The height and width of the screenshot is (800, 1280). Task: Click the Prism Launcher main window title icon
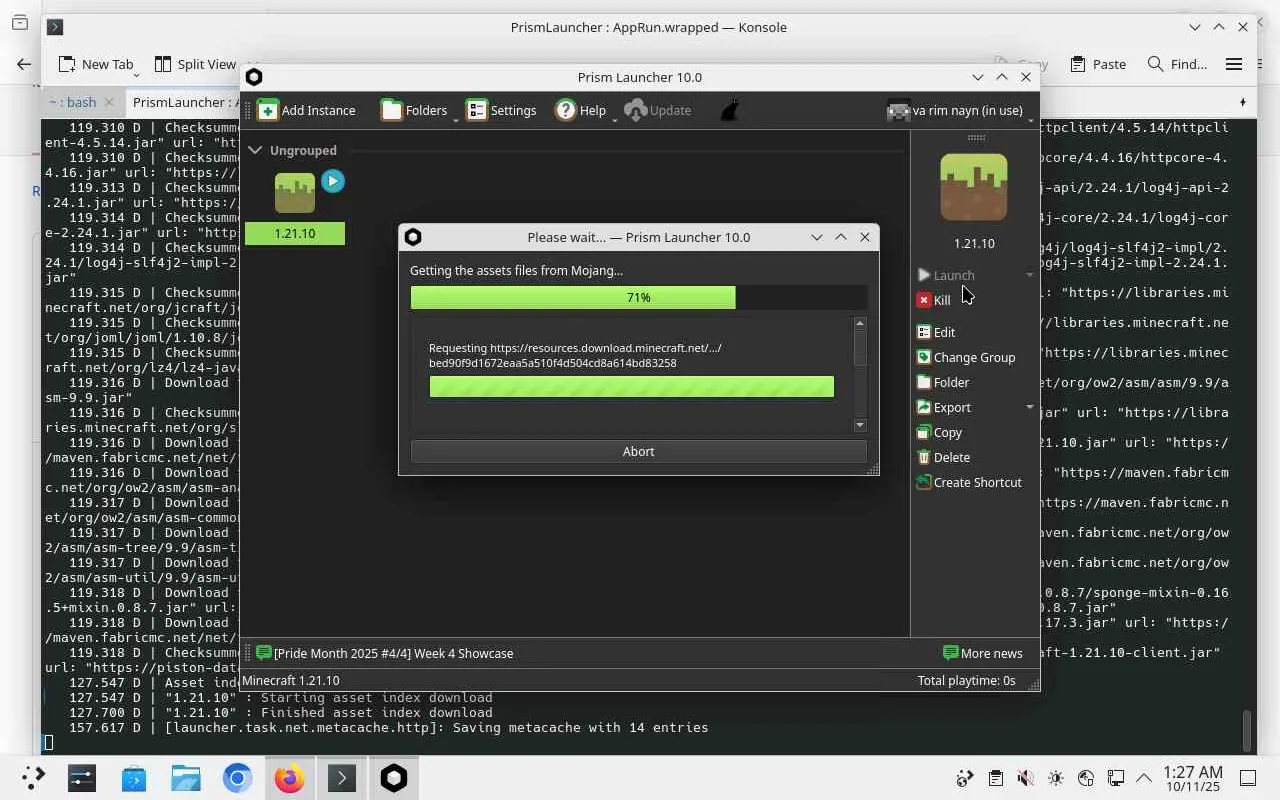point(254,77)
